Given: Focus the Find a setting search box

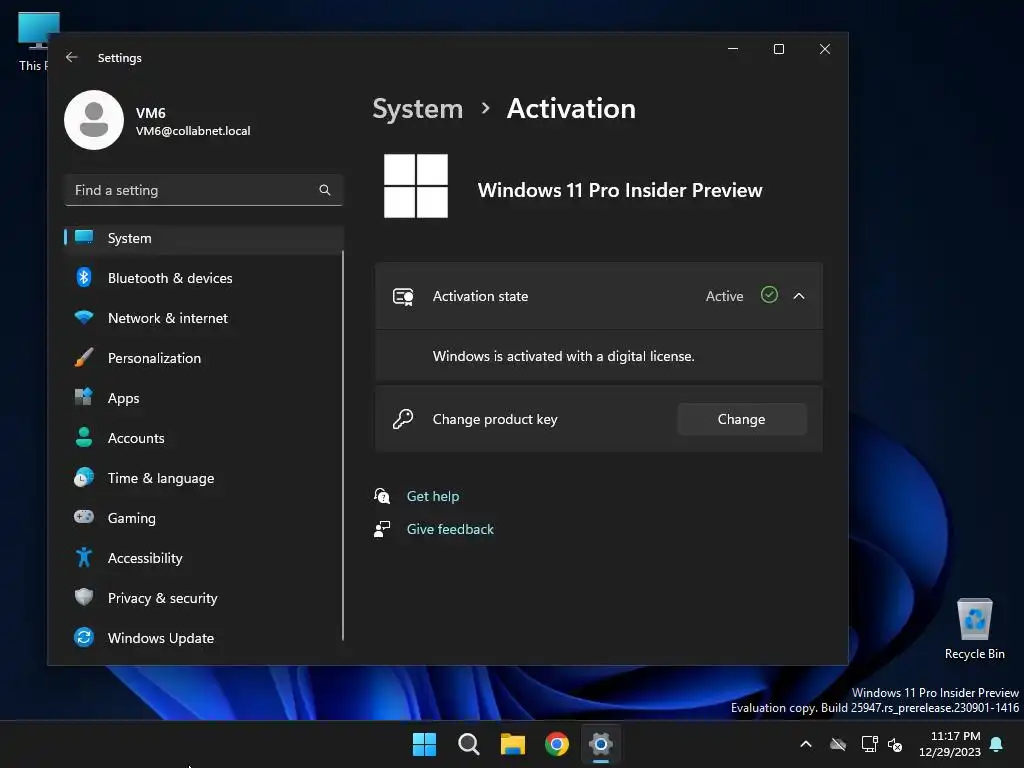Looking at the screenshot, I should pyautogui.click(x=204, y=190).
